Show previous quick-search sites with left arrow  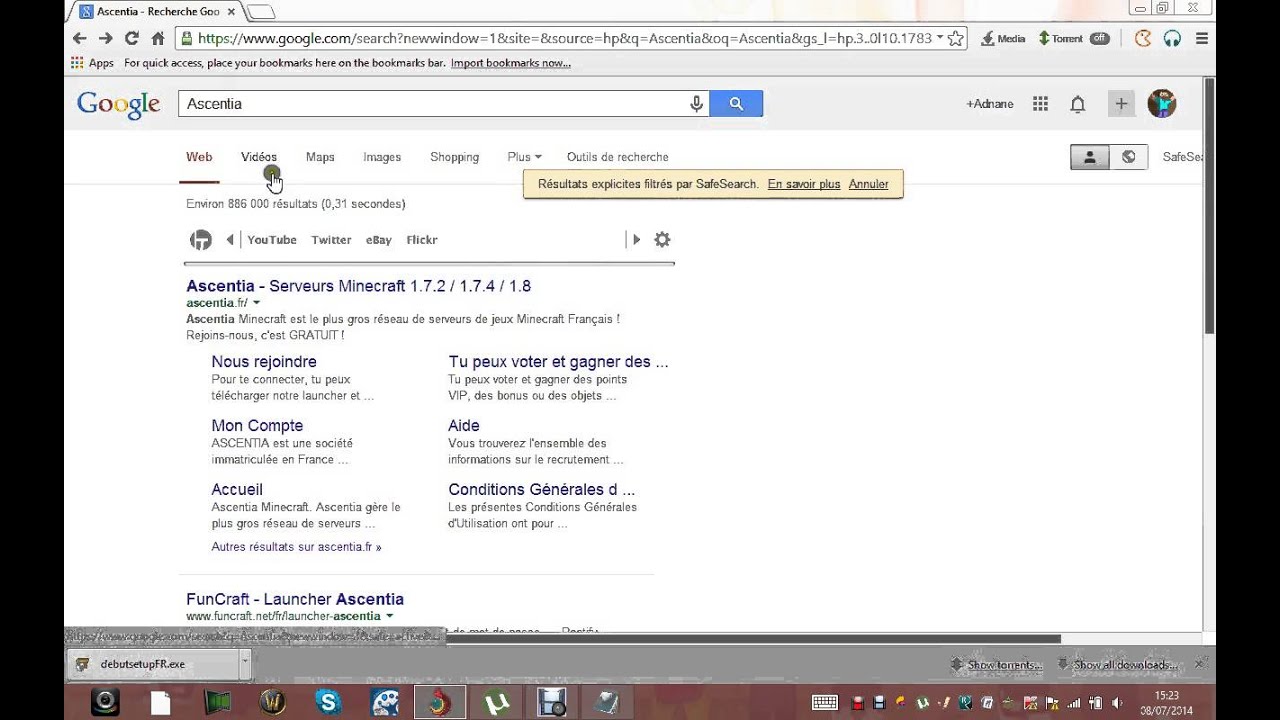point(230,240)
